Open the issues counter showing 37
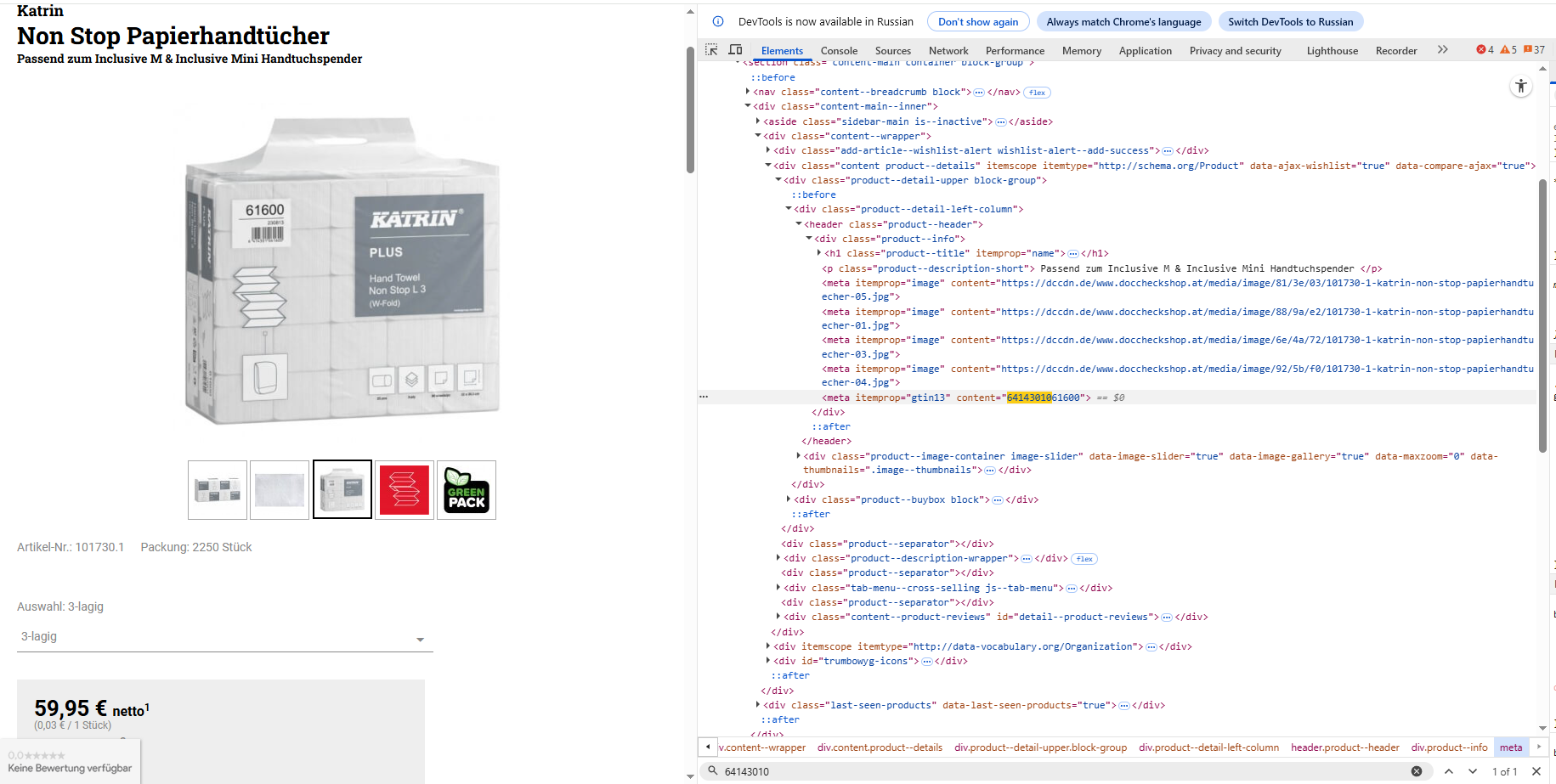 click(x=1535, y=50)
